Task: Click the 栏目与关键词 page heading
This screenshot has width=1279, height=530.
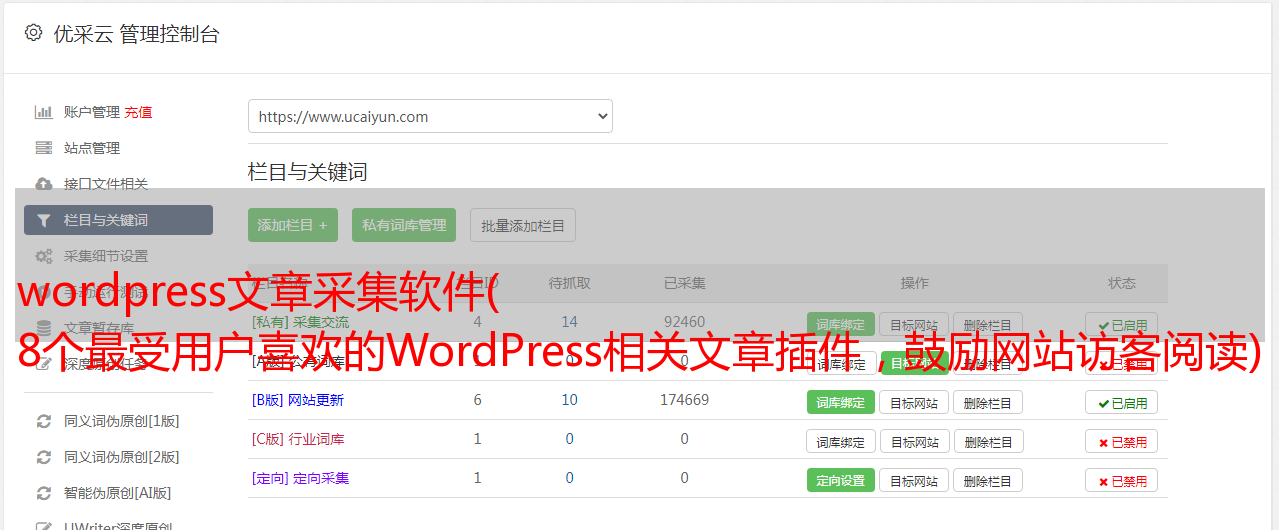Action: [308, 172]
